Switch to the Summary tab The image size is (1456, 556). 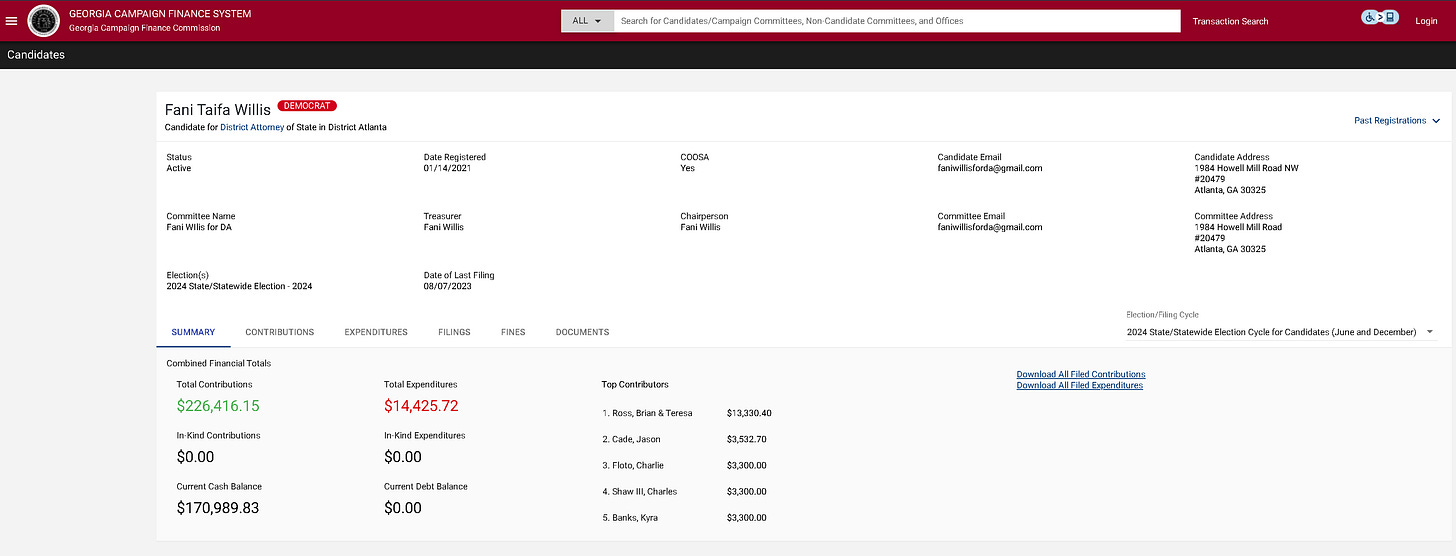(193, 332)
